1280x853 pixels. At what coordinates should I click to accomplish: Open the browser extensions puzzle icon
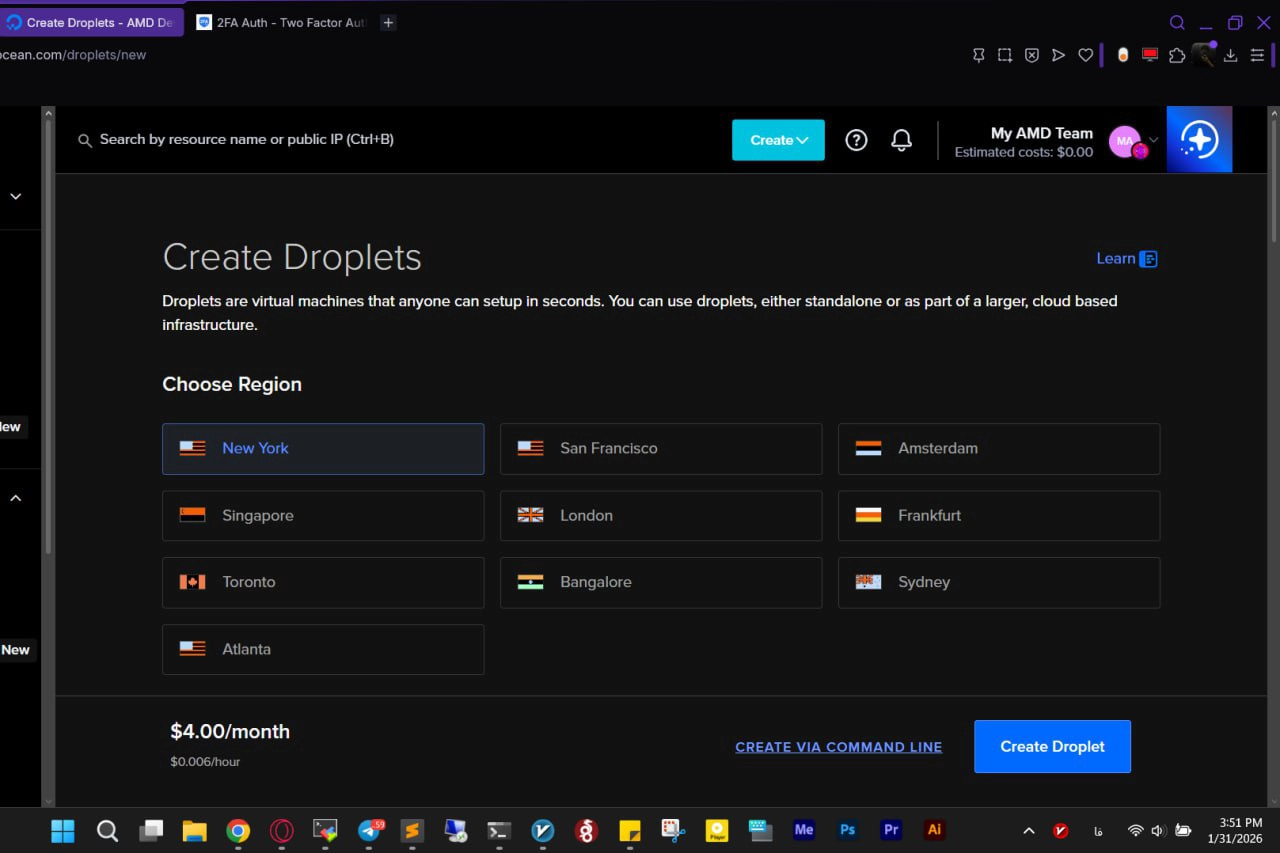coord(1177,55)
